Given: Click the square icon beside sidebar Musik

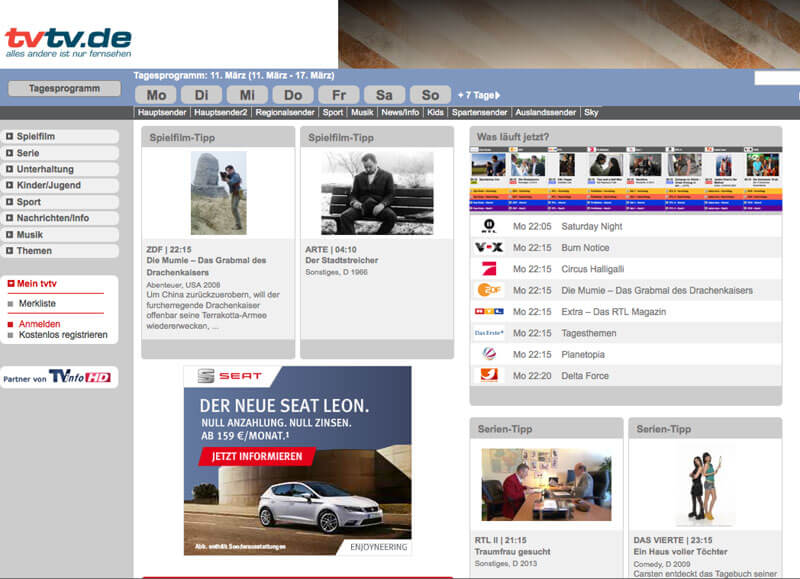Looking at the screenshot, I should tap(9, 234).
